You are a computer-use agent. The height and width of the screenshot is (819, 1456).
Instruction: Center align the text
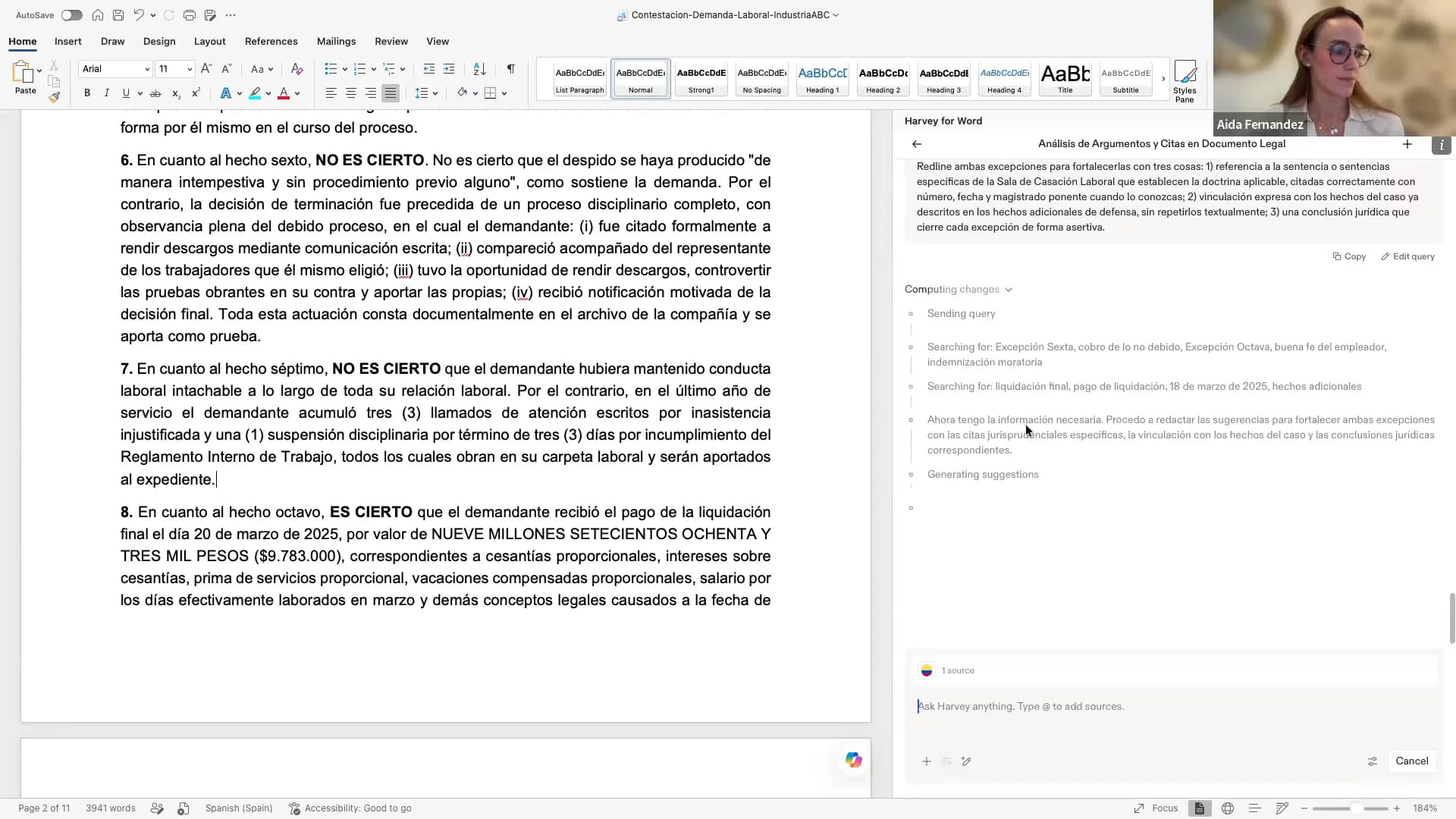pos(351,93)
